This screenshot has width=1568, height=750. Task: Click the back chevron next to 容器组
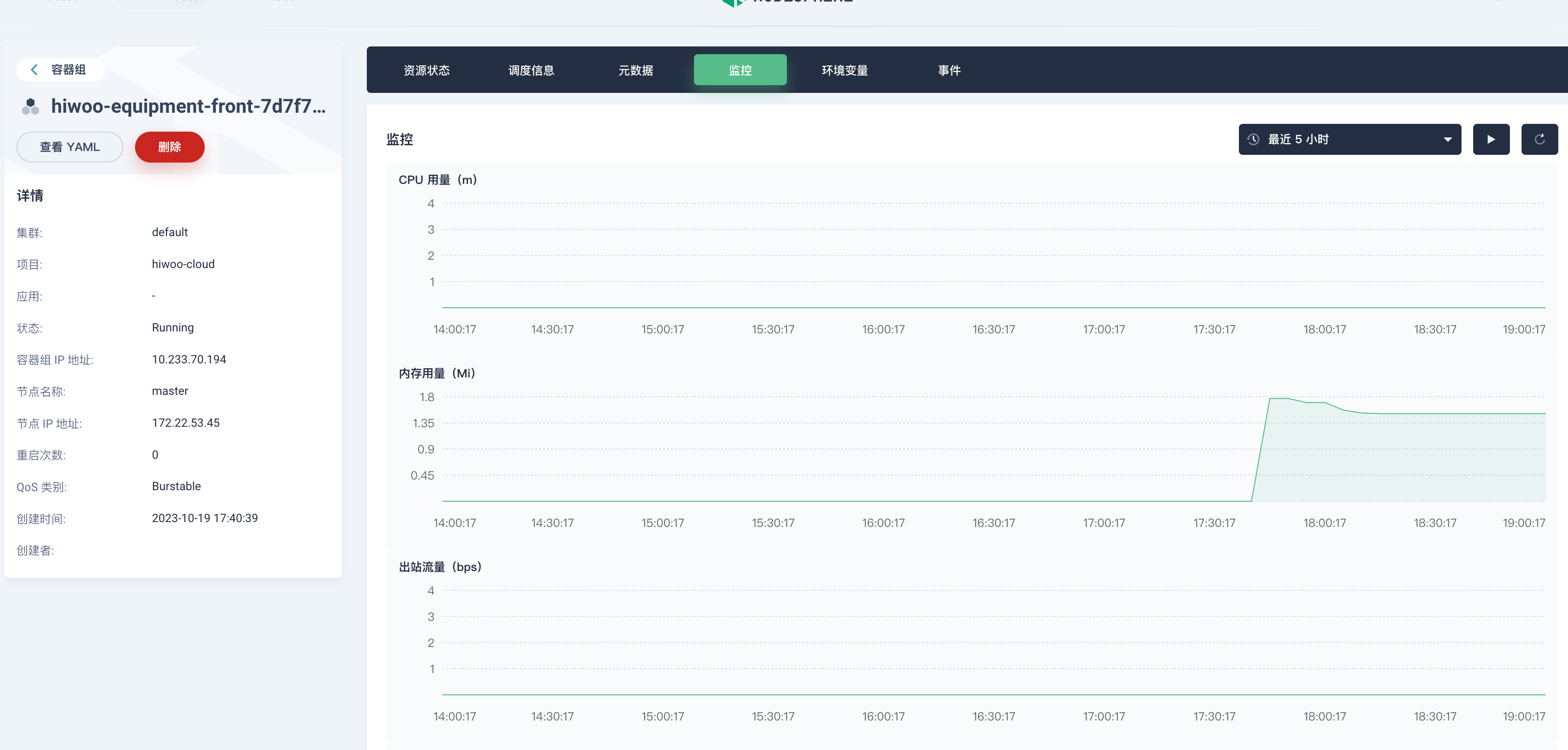[35, 69]
